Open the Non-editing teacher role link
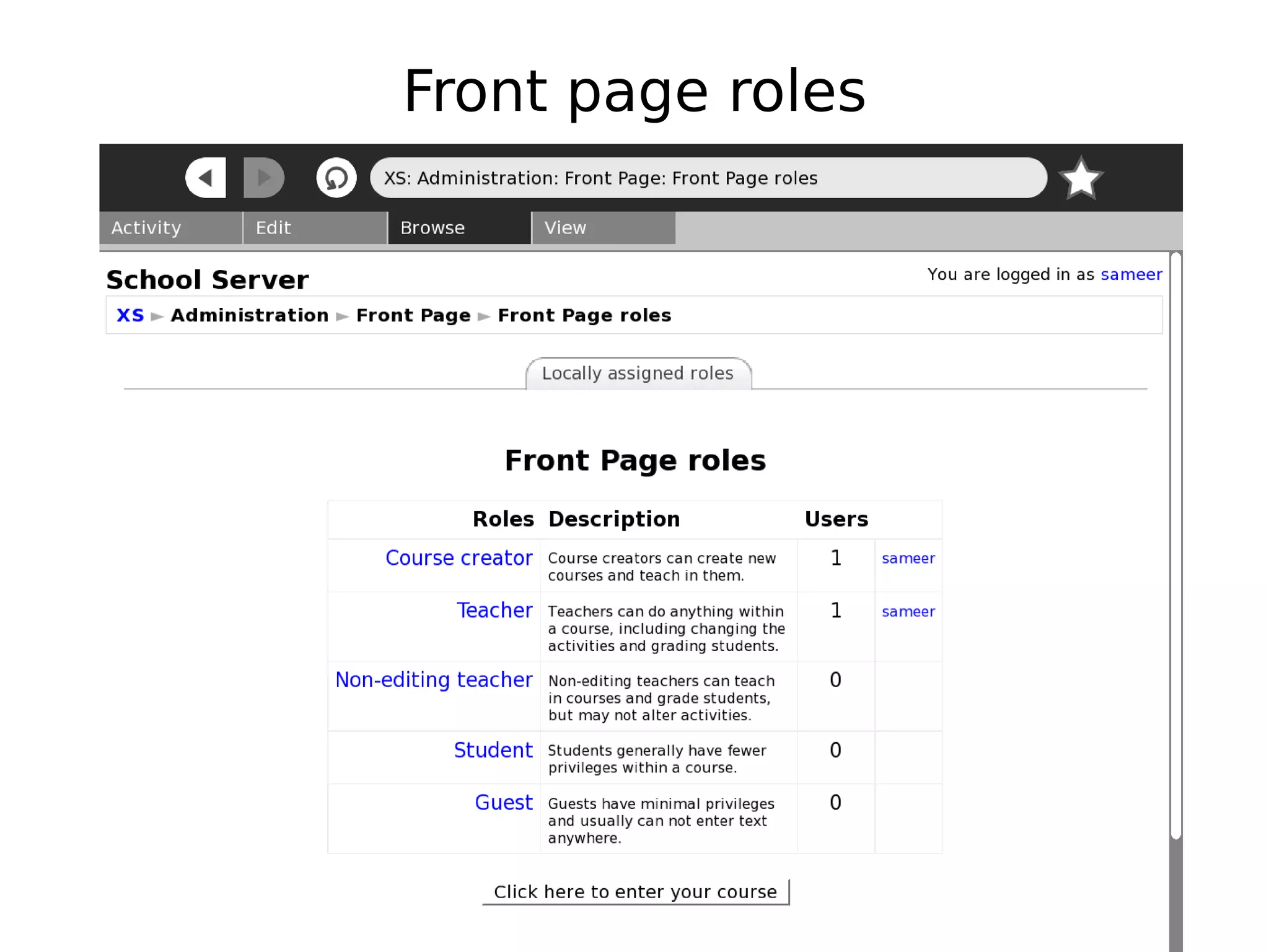This screenshot has width=1269, height=952. pyautogui.click(x=434, y=680)
